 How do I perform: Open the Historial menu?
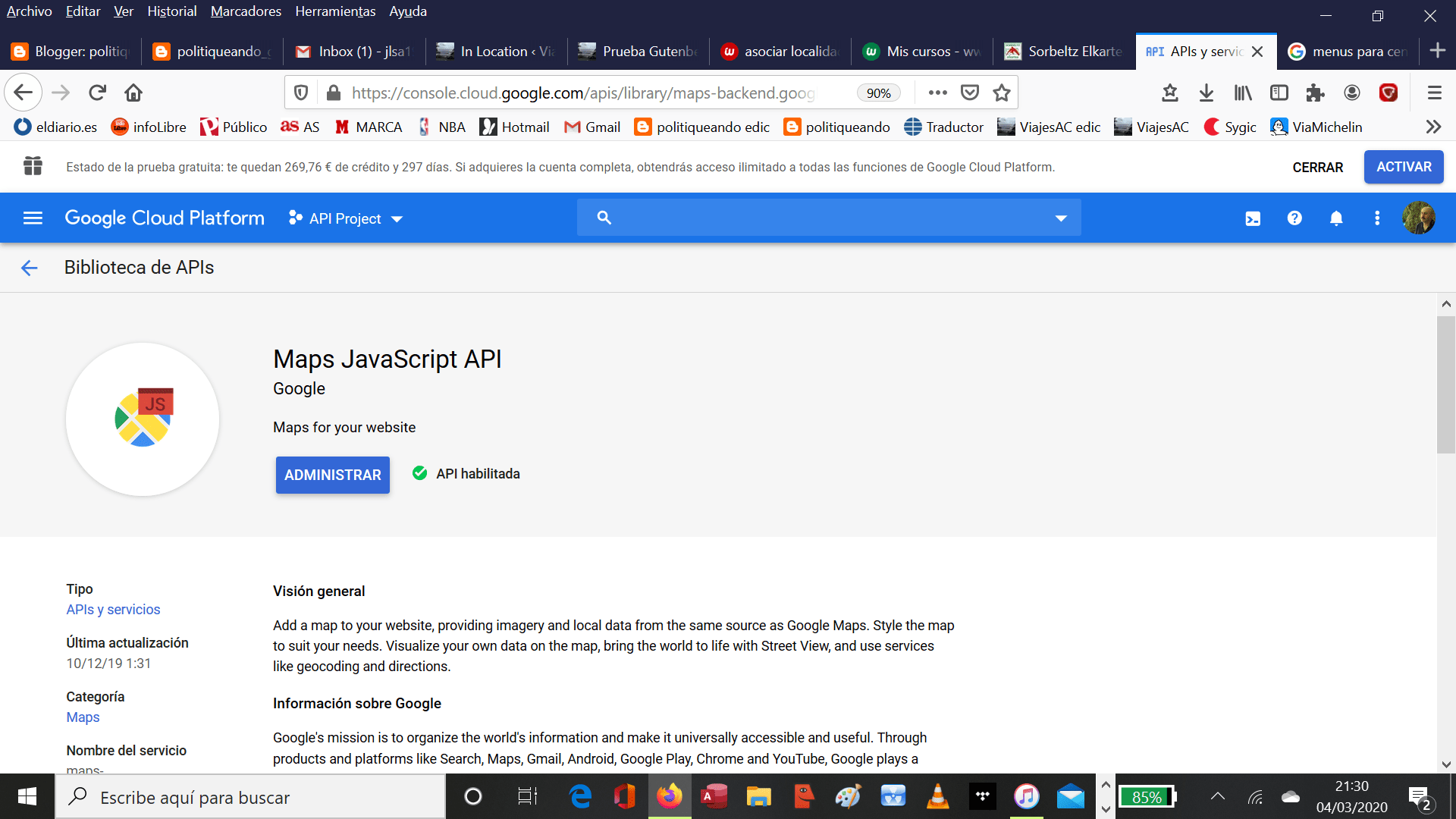(172, 11)
